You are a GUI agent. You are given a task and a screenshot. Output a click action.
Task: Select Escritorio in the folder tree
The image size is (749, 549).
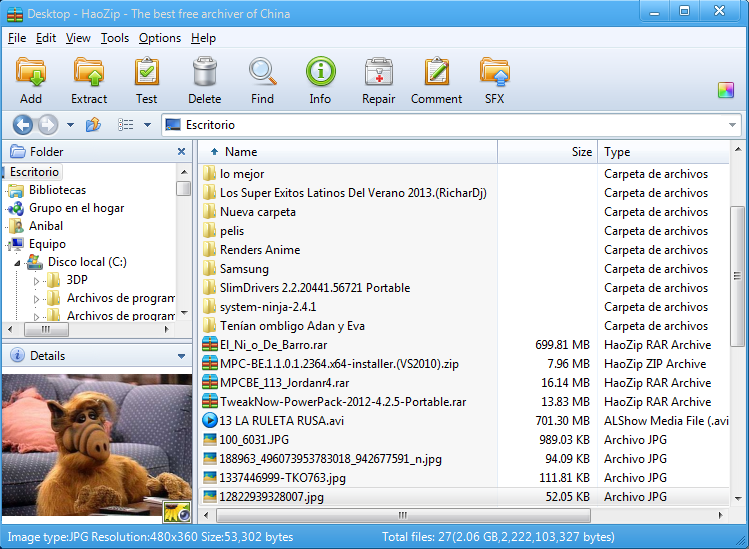point(34,172)
